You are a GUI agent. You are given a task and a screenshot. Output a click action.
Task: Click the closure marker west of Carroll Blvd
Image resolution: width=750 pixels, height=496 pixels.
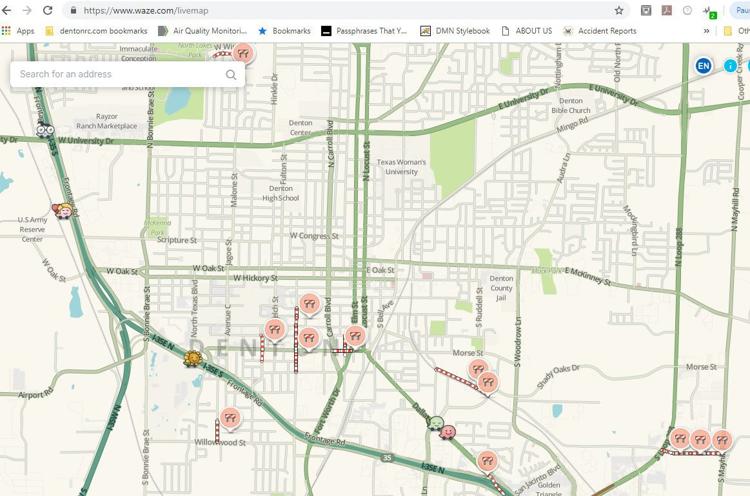[x=309, y=339]
